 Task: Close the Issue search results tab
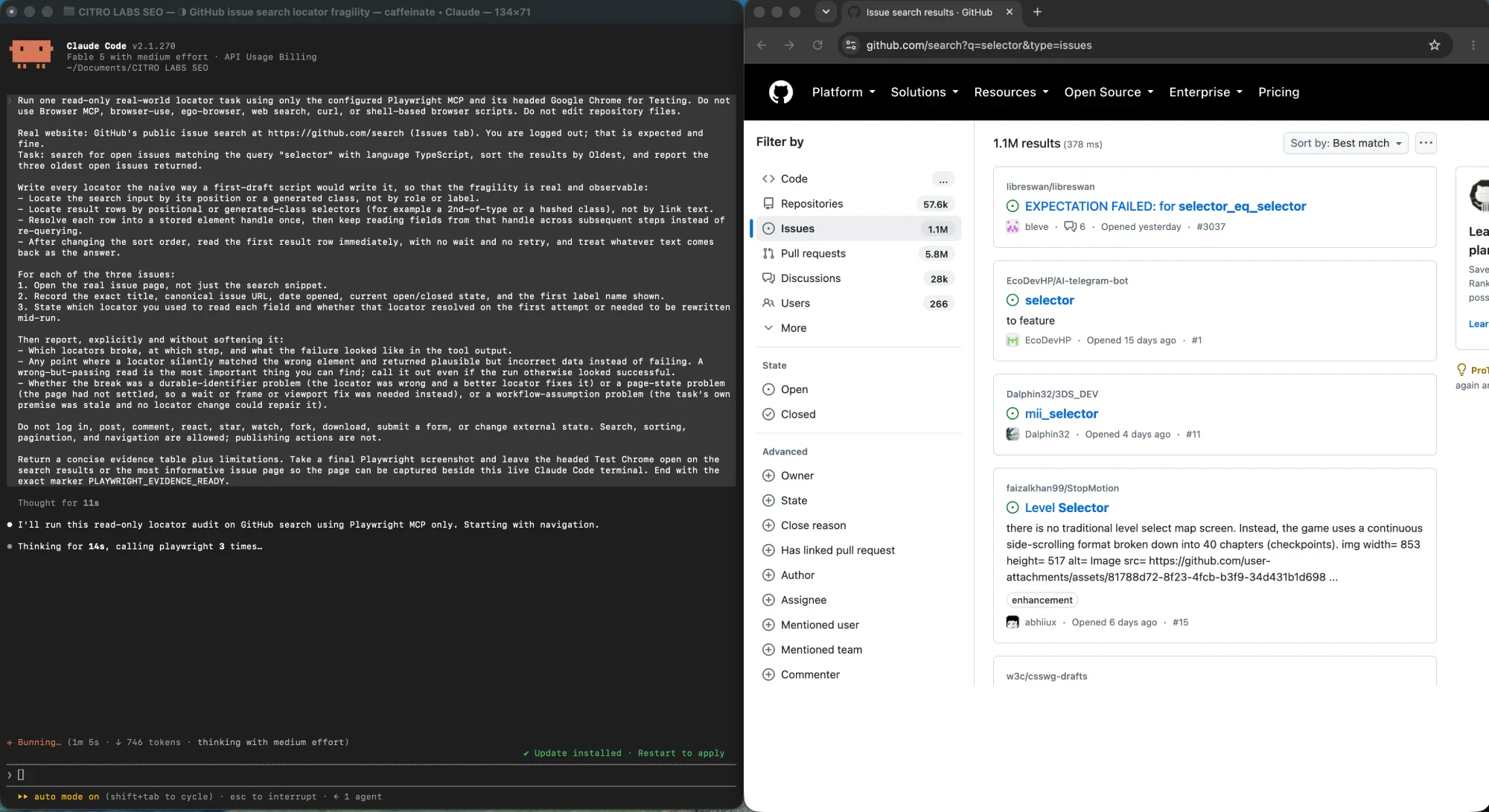click(1009, 12)
